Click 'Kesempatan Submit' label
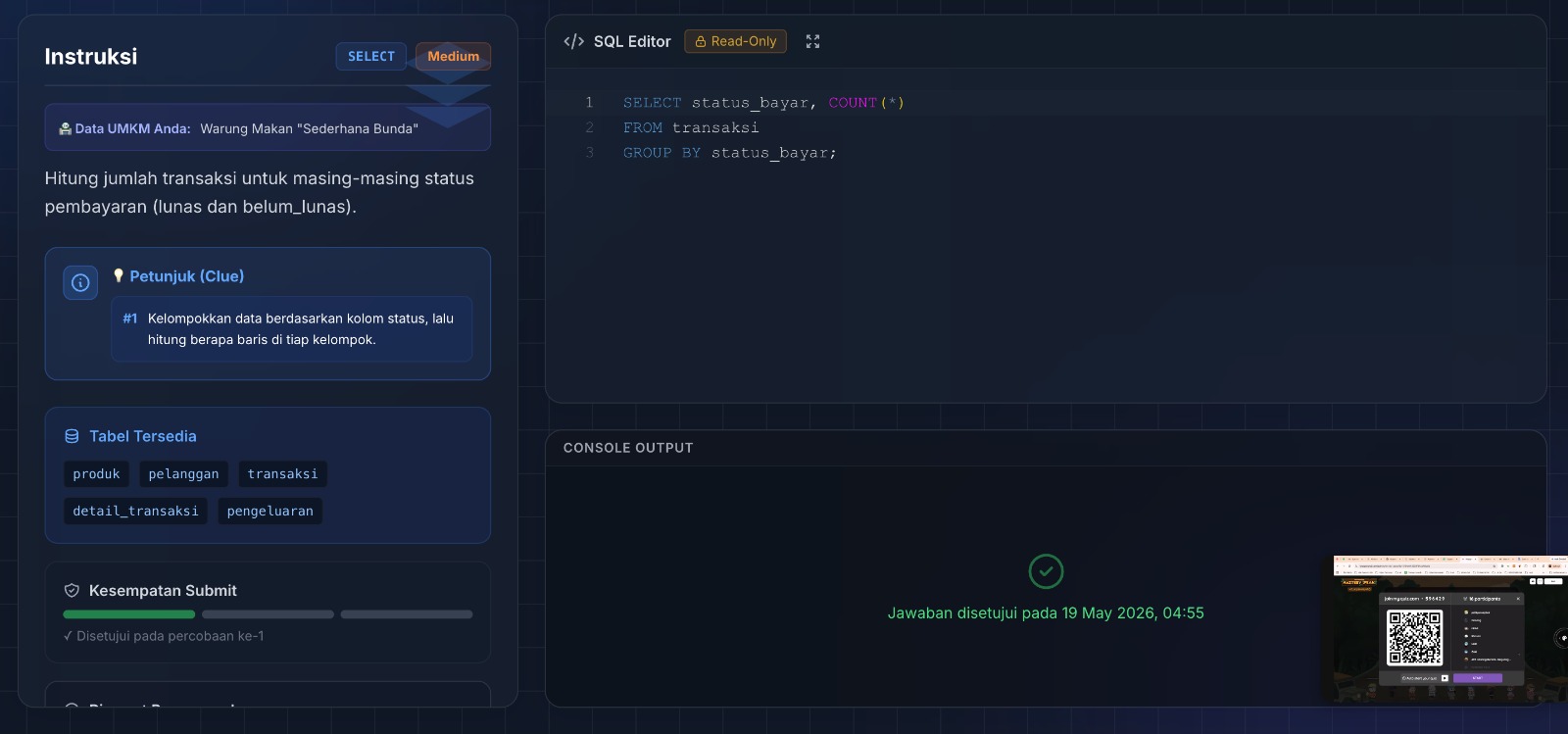The image size is (1568, 734). point(163,591)
